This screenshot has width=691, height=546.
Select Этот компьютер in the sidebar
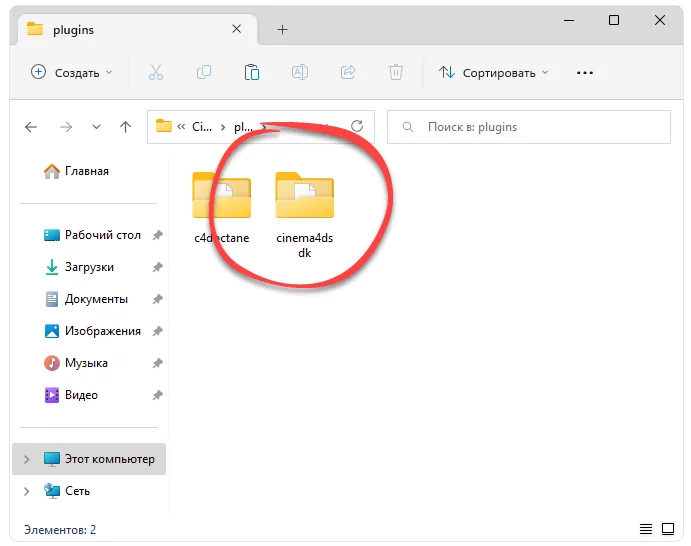[89, 459]
